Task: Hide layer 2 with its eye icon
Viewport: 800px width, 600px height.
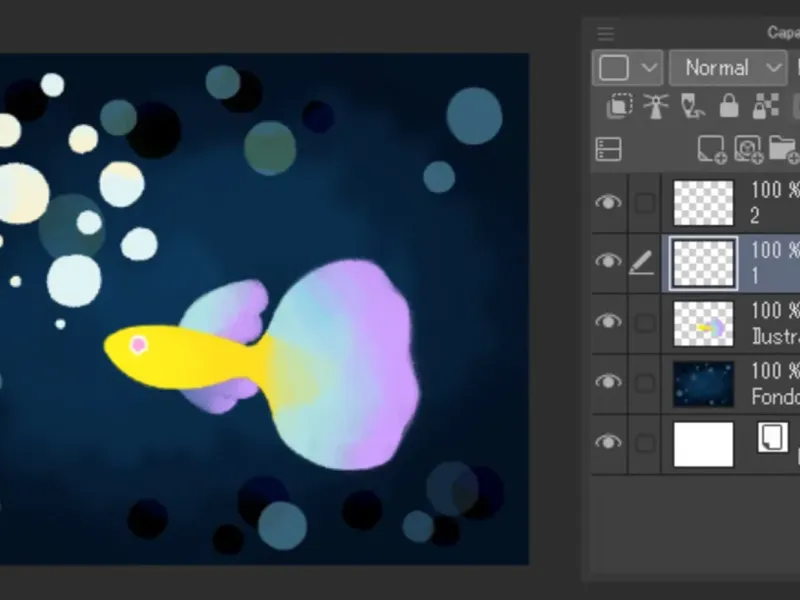Action: click(608, 203)
